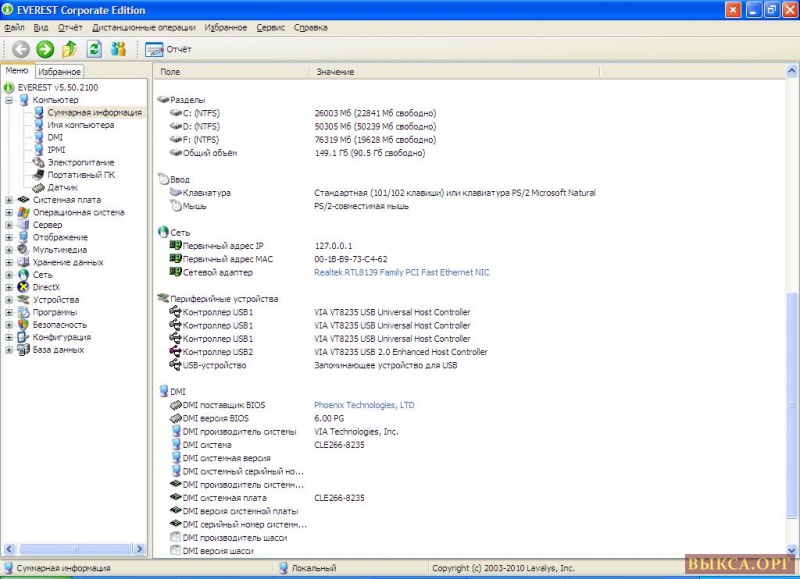
Task: Open the Phoenix Technologies, LTD link
Action: pyautogui.click(x=364, y=405)
